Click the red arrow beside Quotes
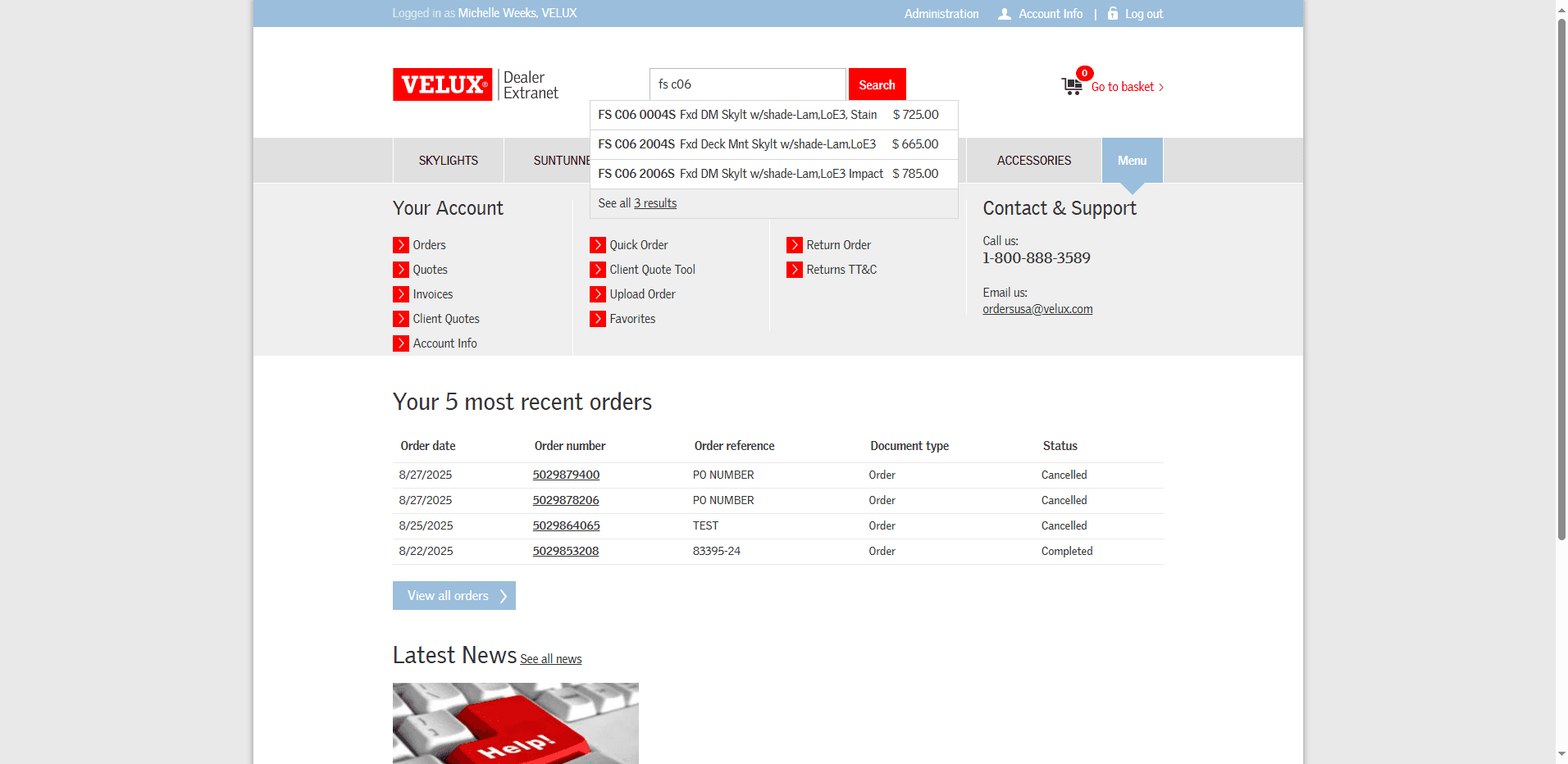Screen dimensions: 1568x764 [401, 270]
